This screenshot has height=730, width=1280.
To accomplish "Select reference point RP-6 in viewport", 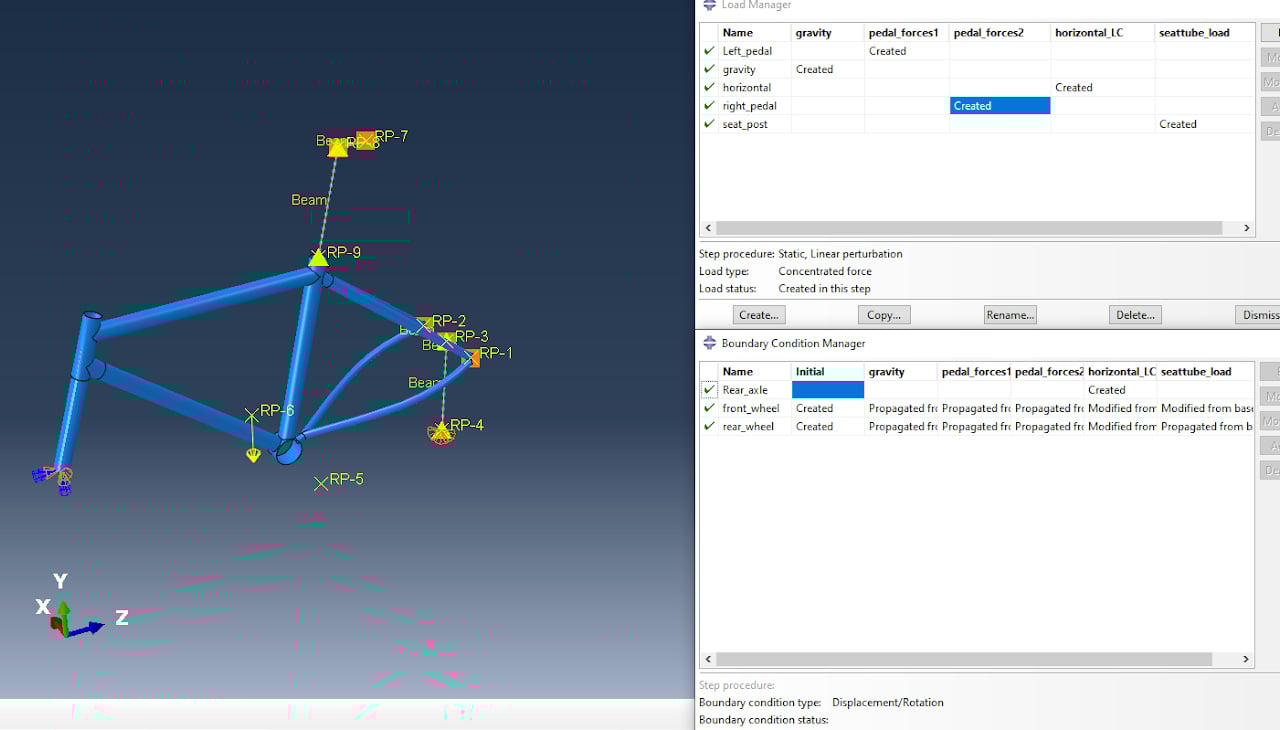I will pos(252,415).
